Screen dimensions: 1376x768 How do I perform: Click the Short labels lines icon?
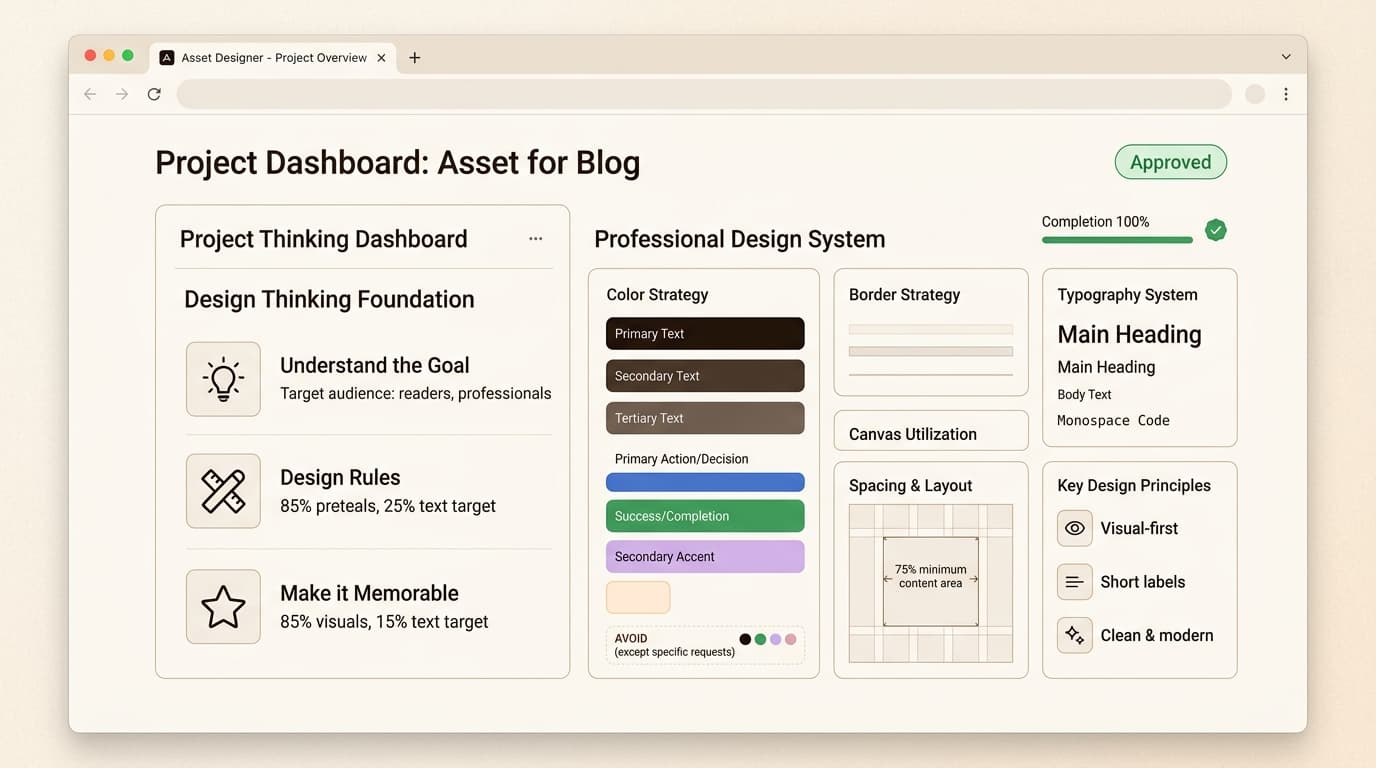pos(1074,582)
